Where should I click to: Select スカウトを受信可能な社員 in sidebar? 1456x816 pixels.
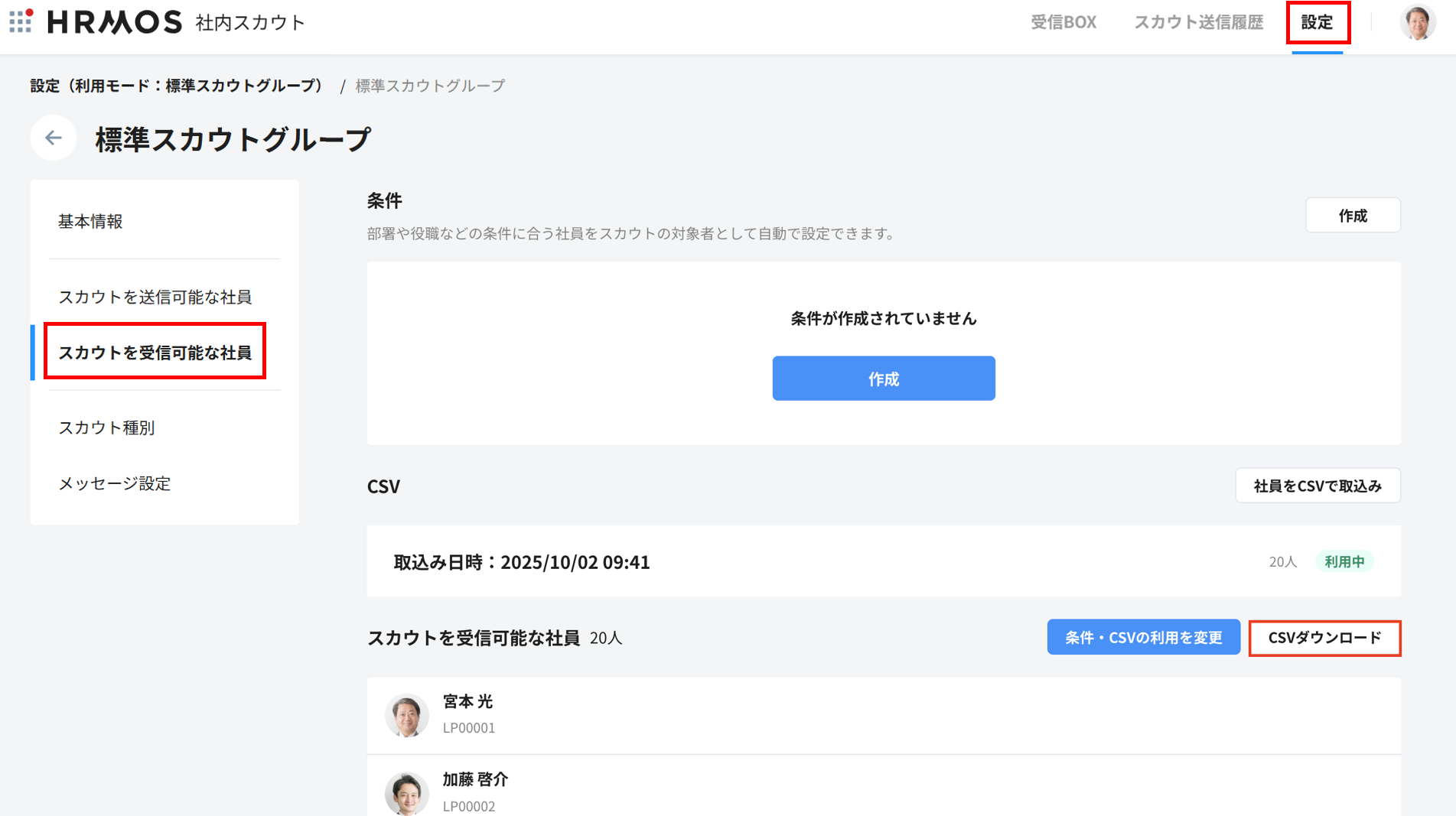[155, 352]
